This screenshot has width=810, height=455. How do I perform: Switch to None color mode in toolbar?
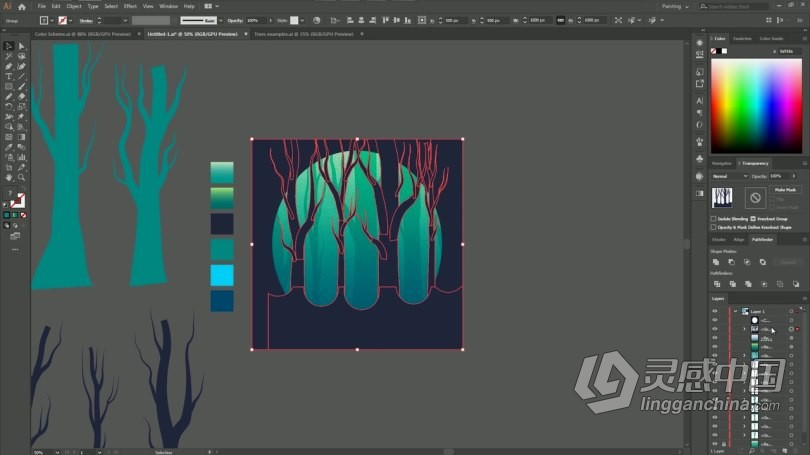point(23,215)
